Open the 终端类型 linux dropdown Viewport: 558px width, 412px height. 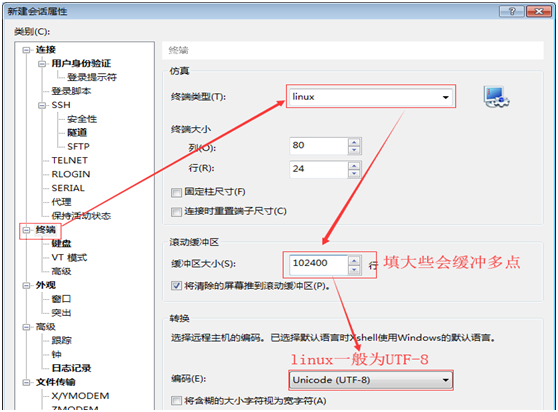tap(370, 97)
